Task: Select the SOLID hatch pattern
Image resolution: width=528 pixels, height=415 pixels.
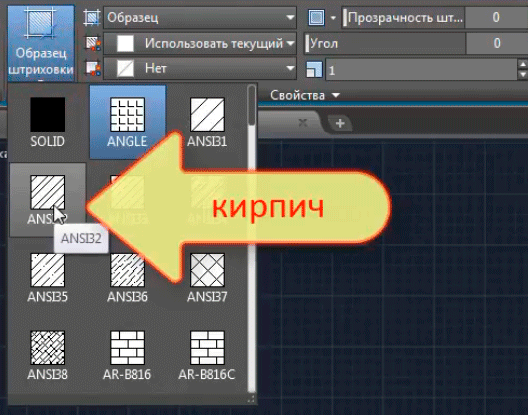Action: [x=47, y=122]
